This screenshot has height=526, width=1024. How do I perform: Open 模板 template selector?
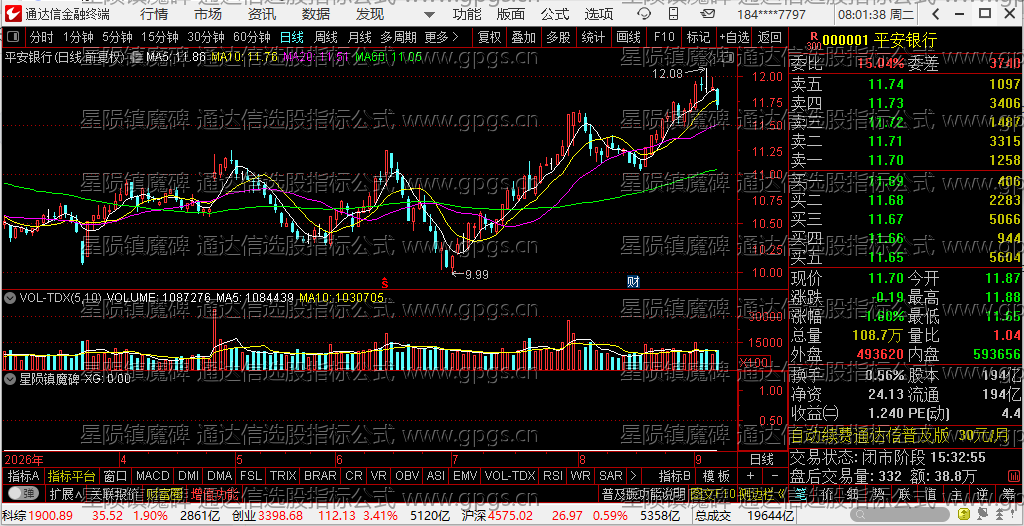716,476
